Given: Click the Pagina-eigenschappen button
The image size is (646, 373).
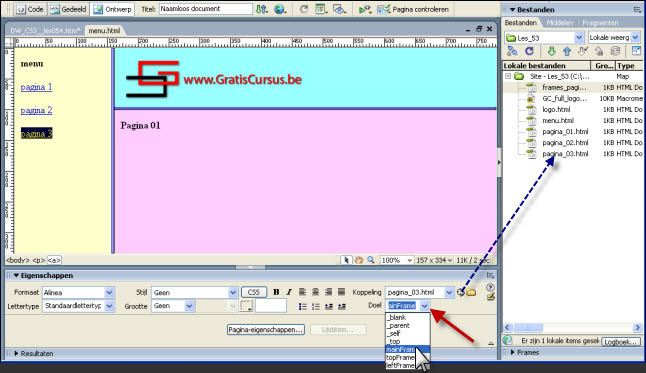Looking at the screenshot, I should point(266,330).
